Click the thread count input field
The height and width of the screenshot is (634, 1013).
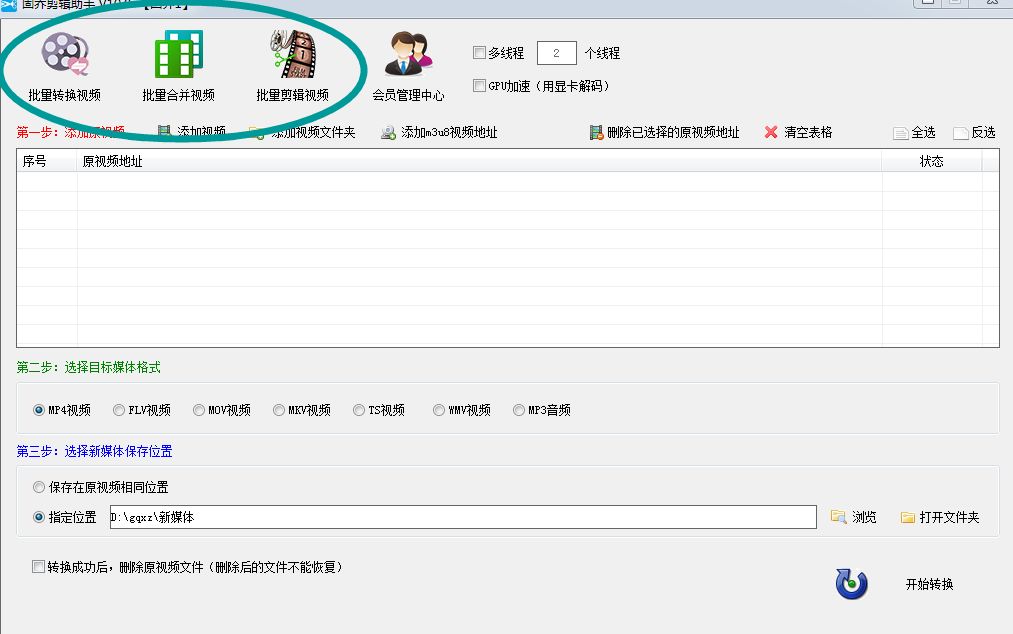(556, 53)
